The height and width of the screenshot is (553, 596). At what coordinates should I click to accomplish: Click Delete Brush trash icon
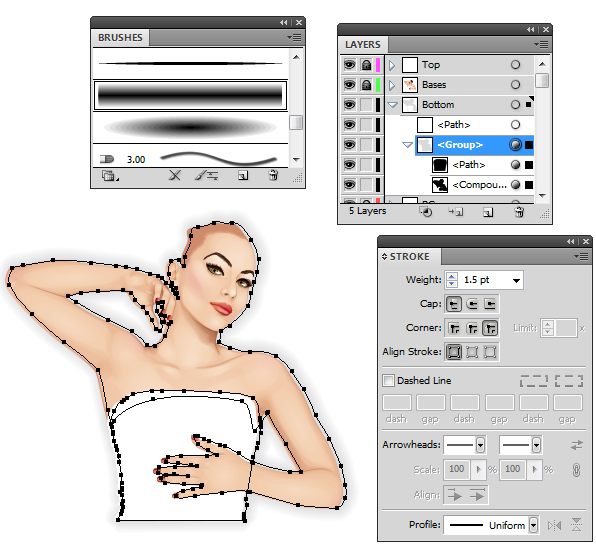273,175
